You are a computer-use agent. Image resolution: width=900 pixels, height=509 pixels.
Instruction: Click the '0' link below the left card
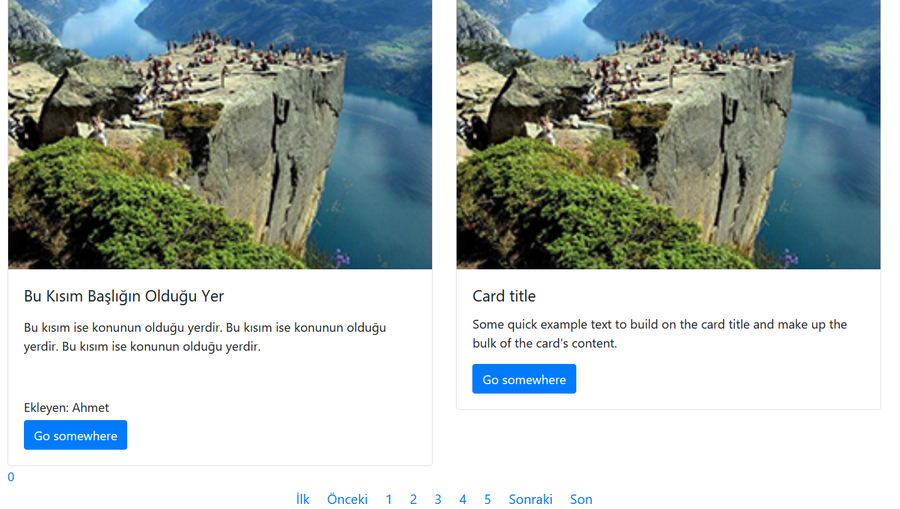tap(11, 477)
